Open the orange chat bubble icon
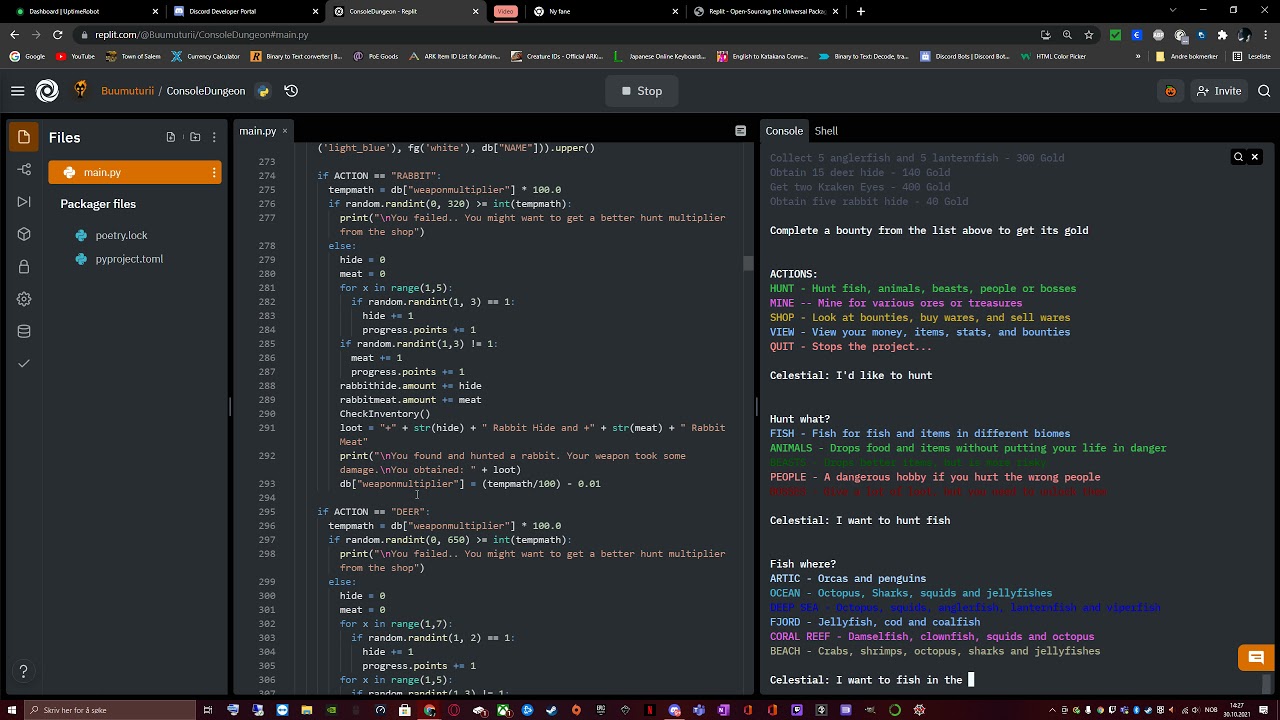This screenshot has width=1280, height=720. point(1256,658)
